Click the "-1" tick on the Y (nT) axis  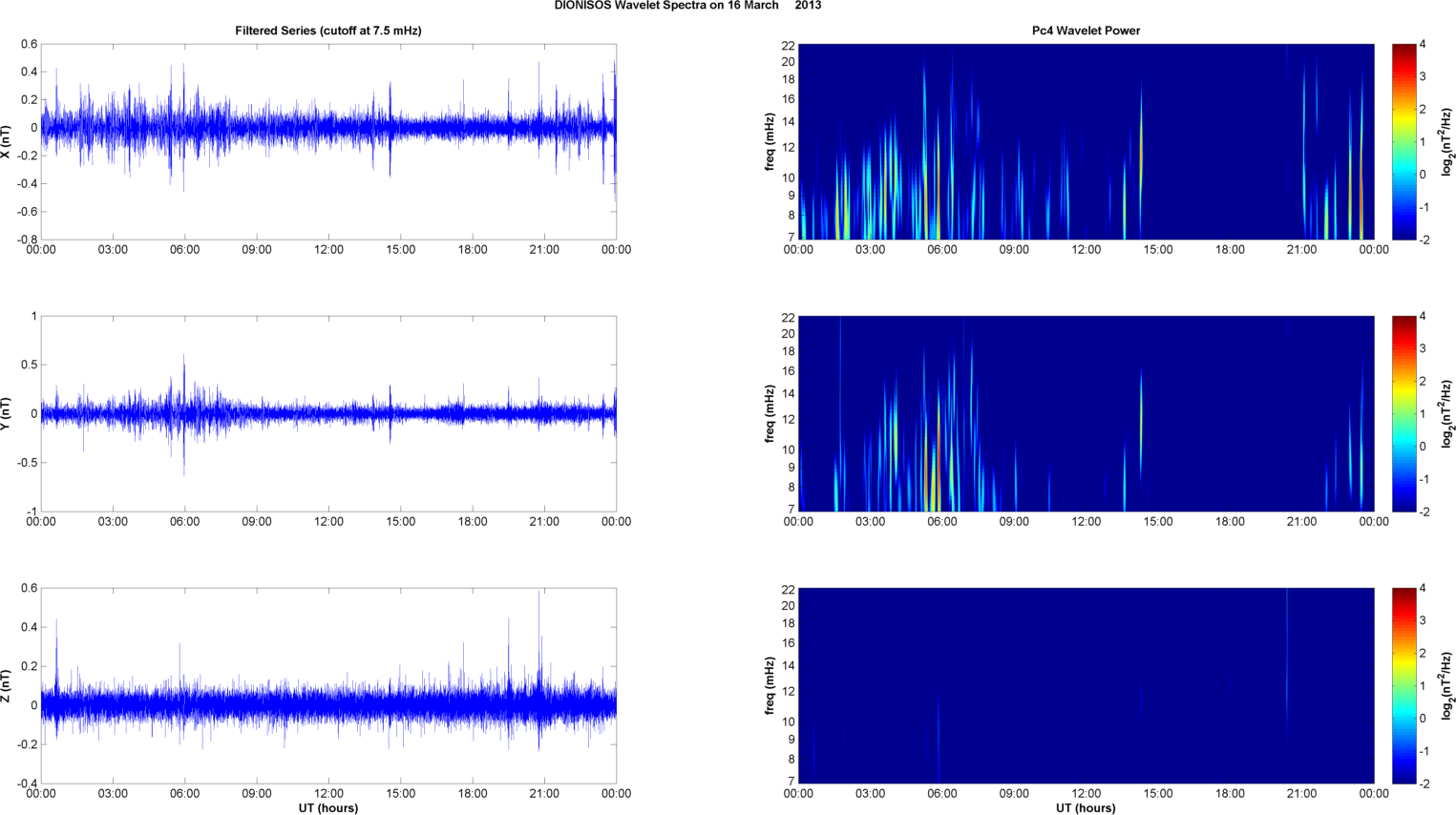pyautogui.click(x=32, y=512)
